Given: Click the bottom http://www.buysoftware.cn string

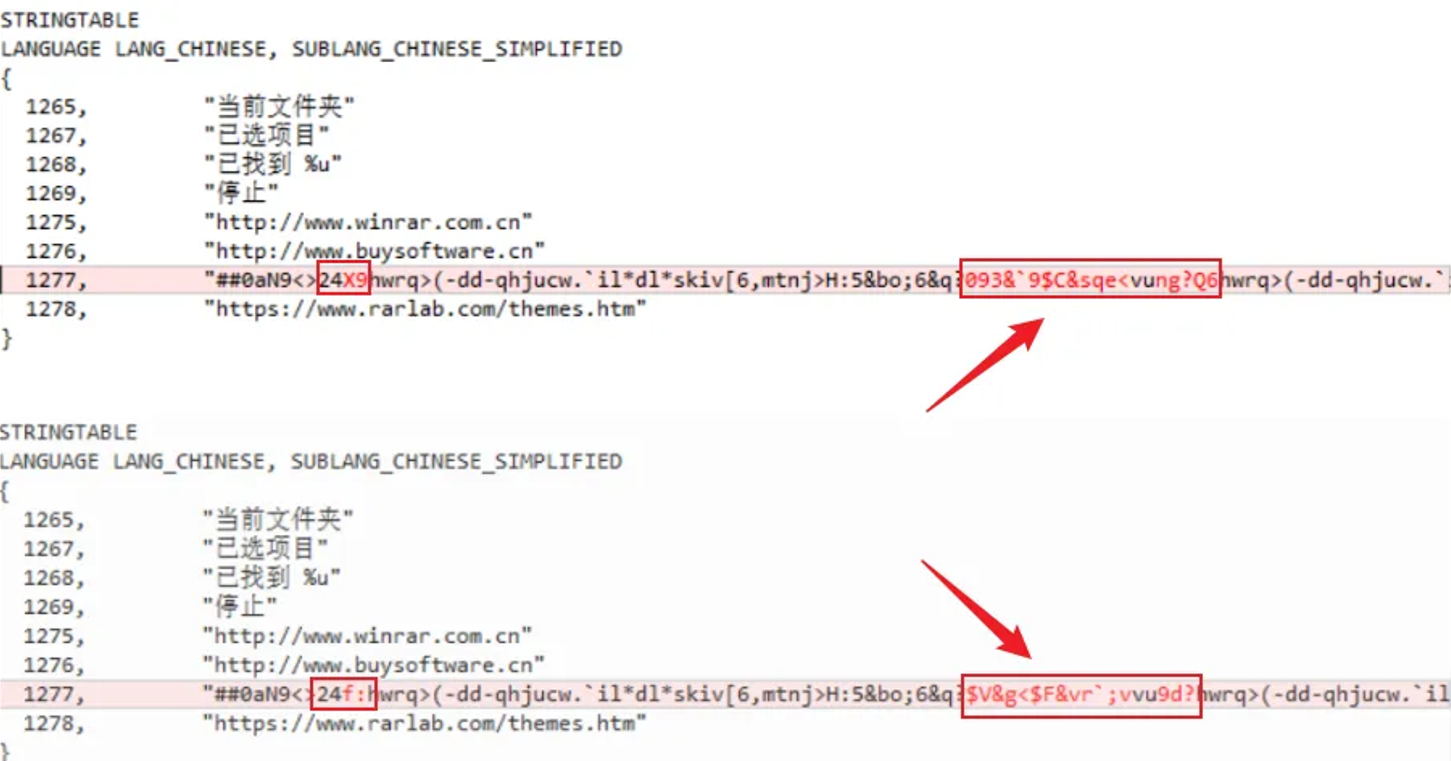Looking at the screenshot, I should (x=373, y=665).
